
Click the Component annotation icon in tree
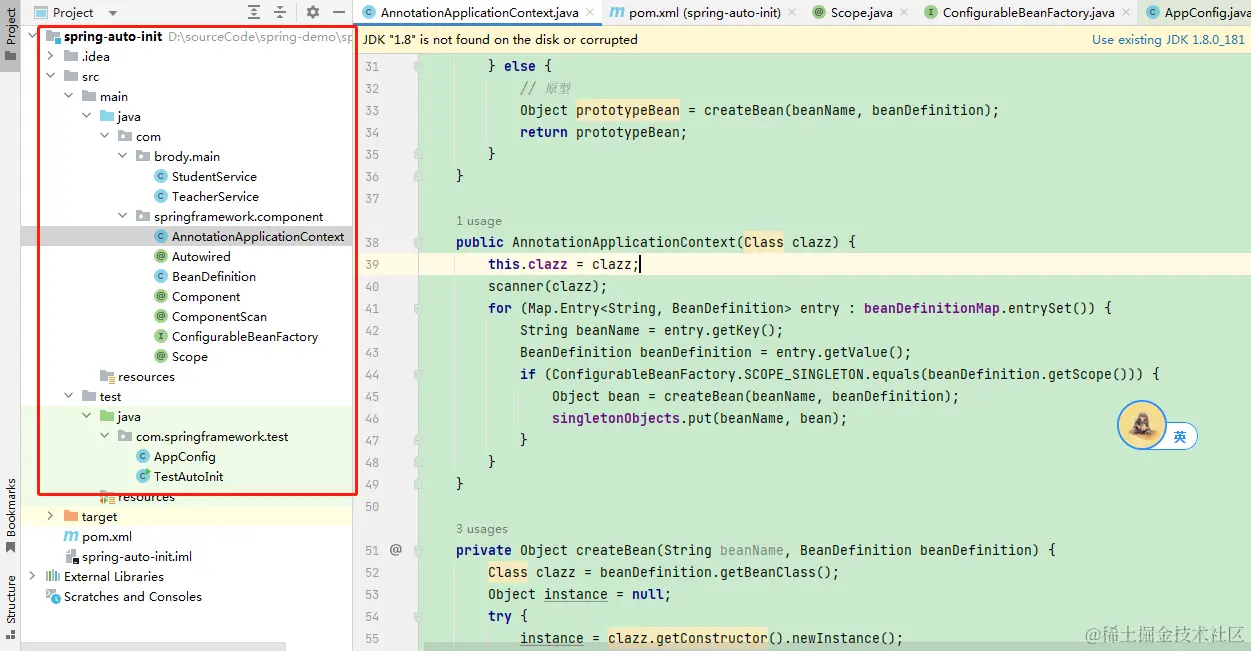[161, 297]
